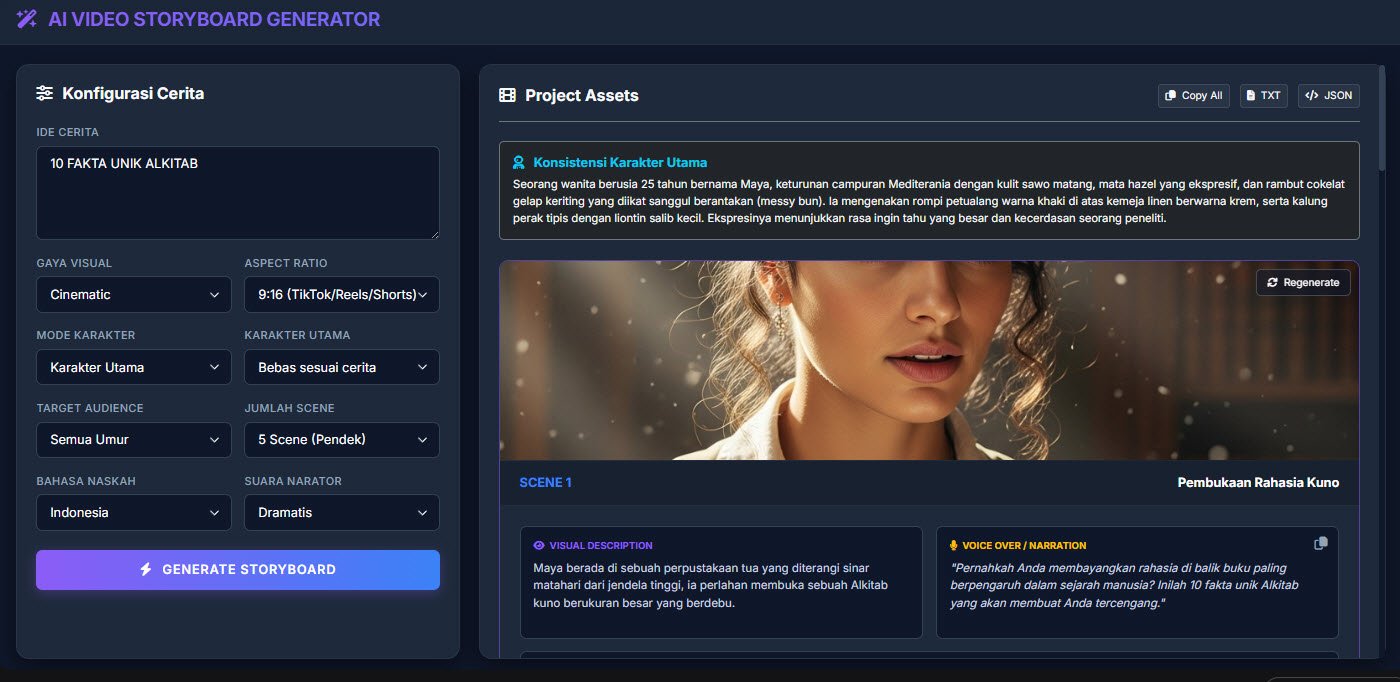Open Jumlah Scene dropdown showing 5 Scene
The height and width of the screenshot is (682, 1400).
(342, 440)
